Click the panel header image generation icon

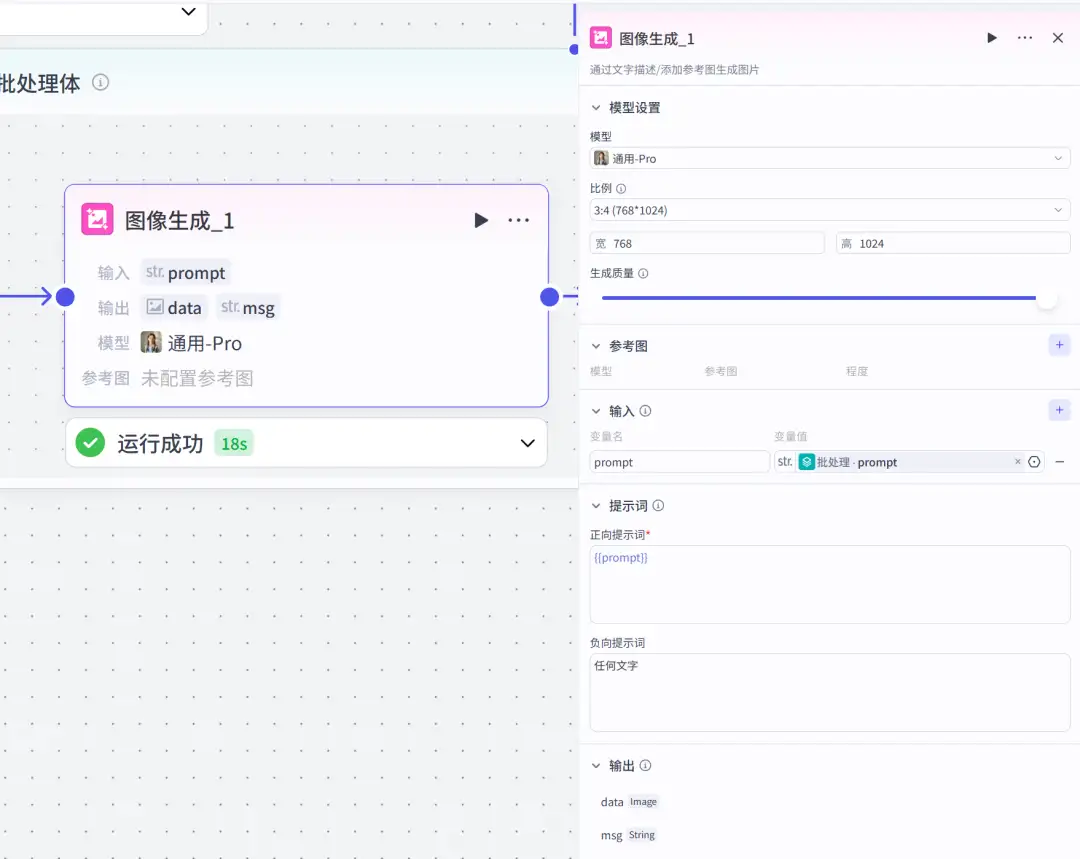click(x=601, y=38)
